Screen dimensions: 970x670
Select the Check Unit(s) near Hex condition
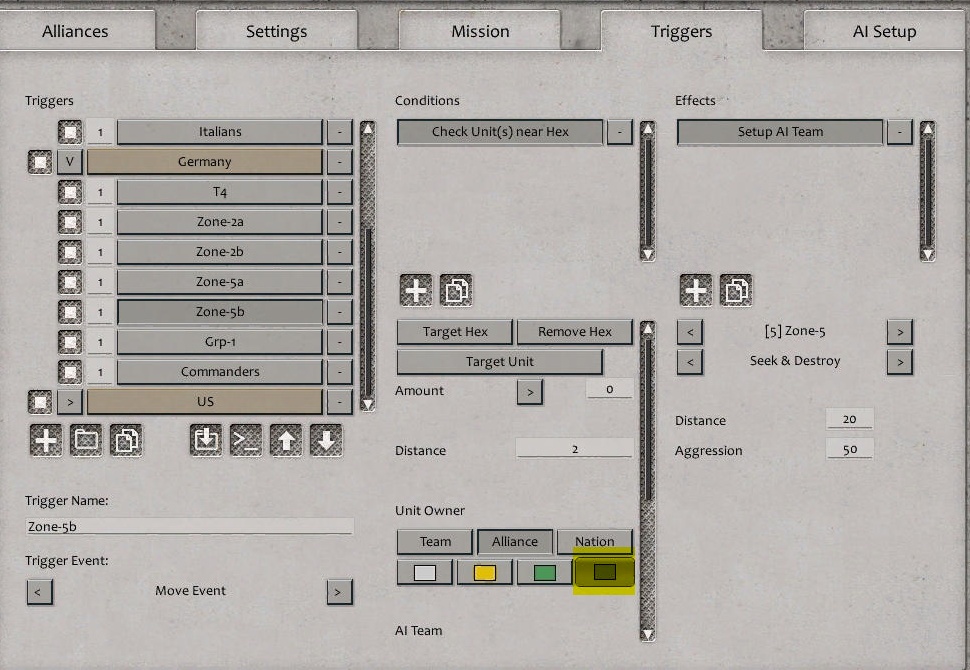pyautogui.click(x=500, y=132)
